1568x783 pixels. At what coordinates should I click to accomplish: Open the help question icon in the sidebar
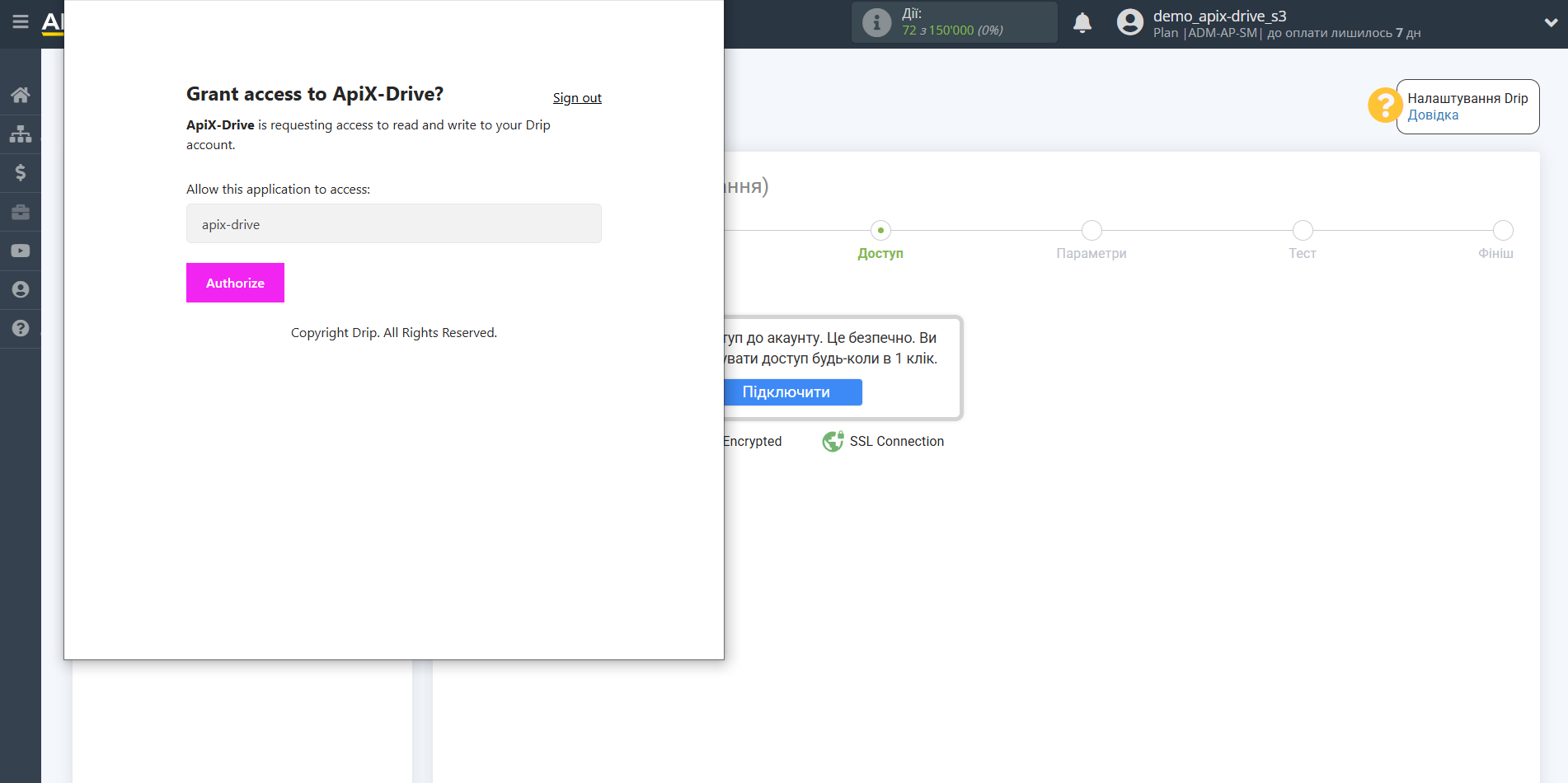[21, 328]
